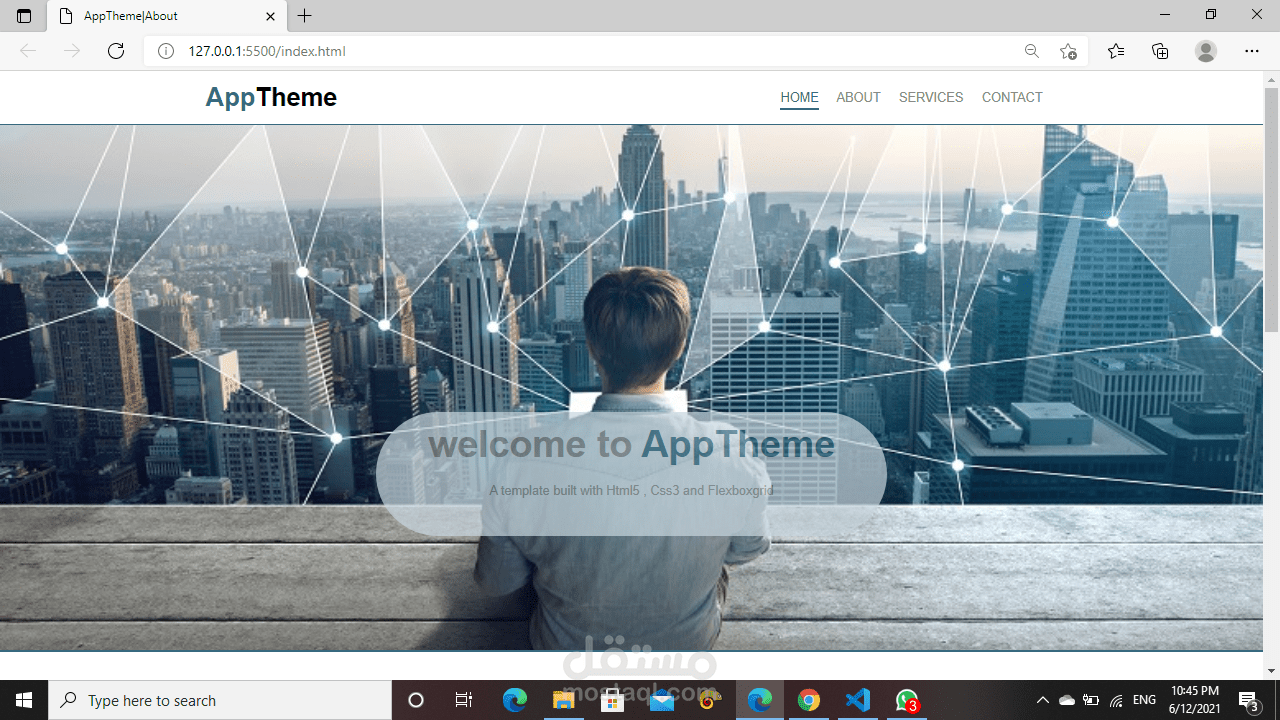Image resolution: width=1280 pixels, height=720 pixels.
Task: Open the browser profile menu
Action: [1206, 50]
